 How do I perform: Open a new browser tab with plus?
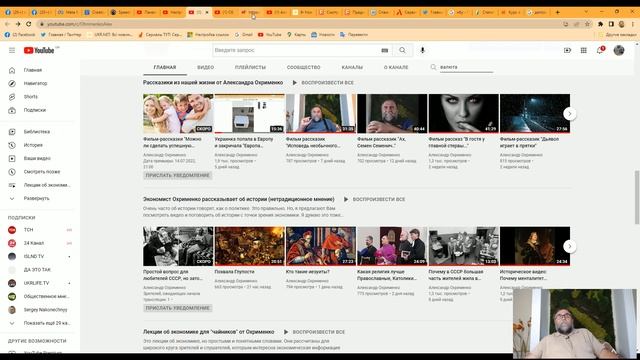coord(558,12)
